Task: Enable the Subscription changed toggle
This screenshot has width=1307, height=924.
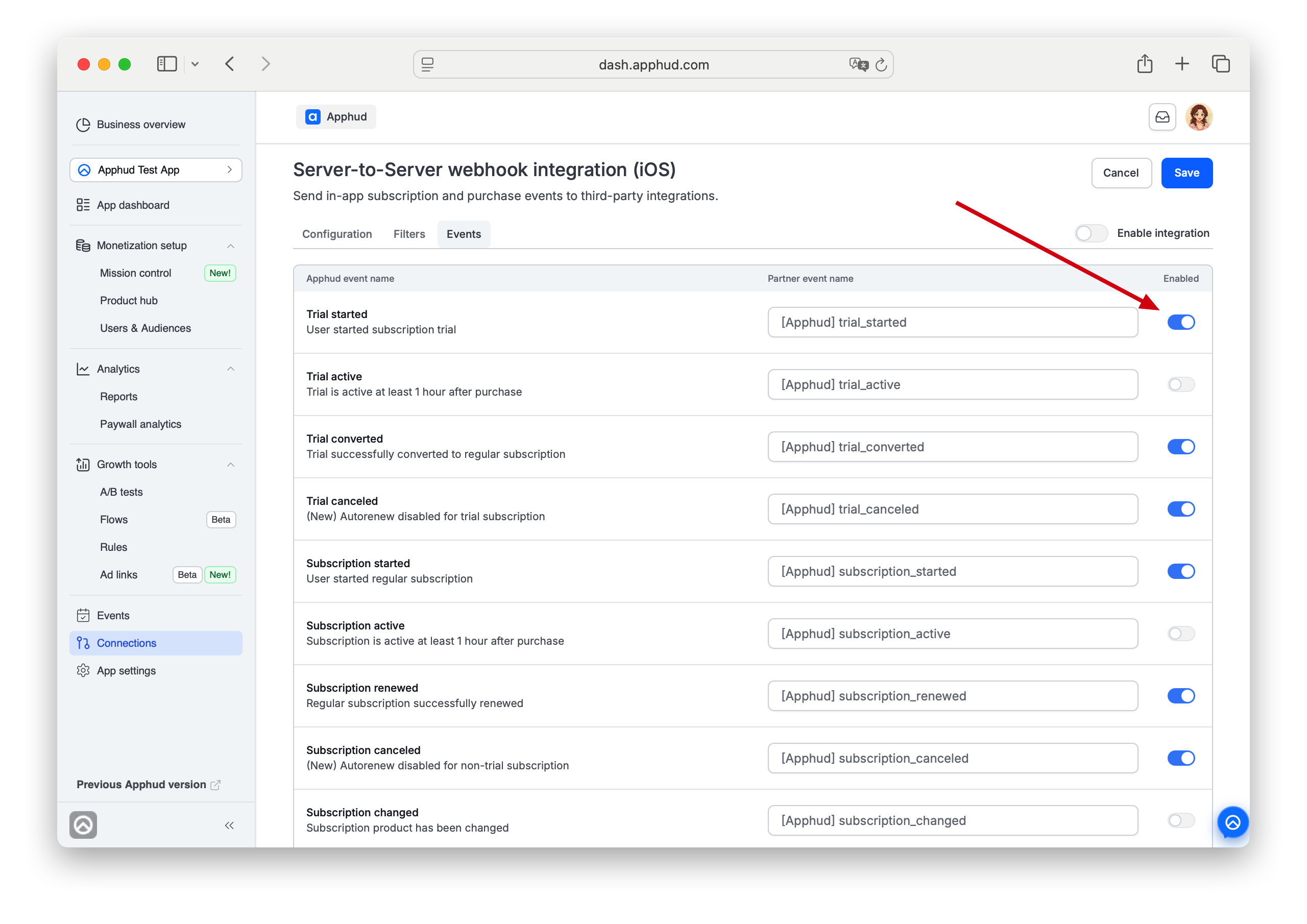Action: (x=1180, y=820)
